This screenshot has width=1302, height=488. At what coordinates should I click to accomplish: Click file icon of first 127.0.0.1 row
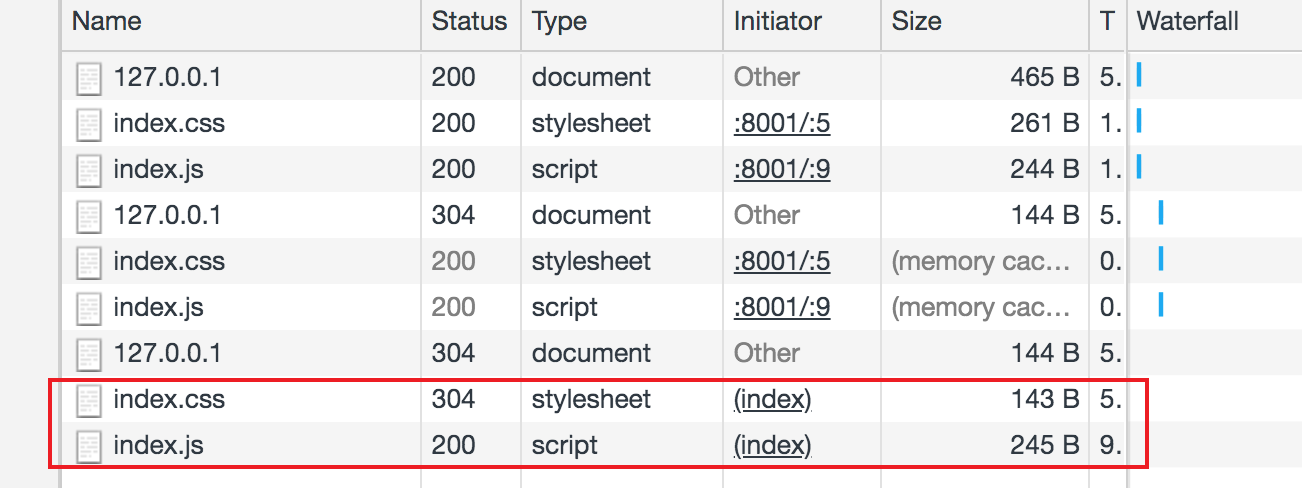(89, 78)
